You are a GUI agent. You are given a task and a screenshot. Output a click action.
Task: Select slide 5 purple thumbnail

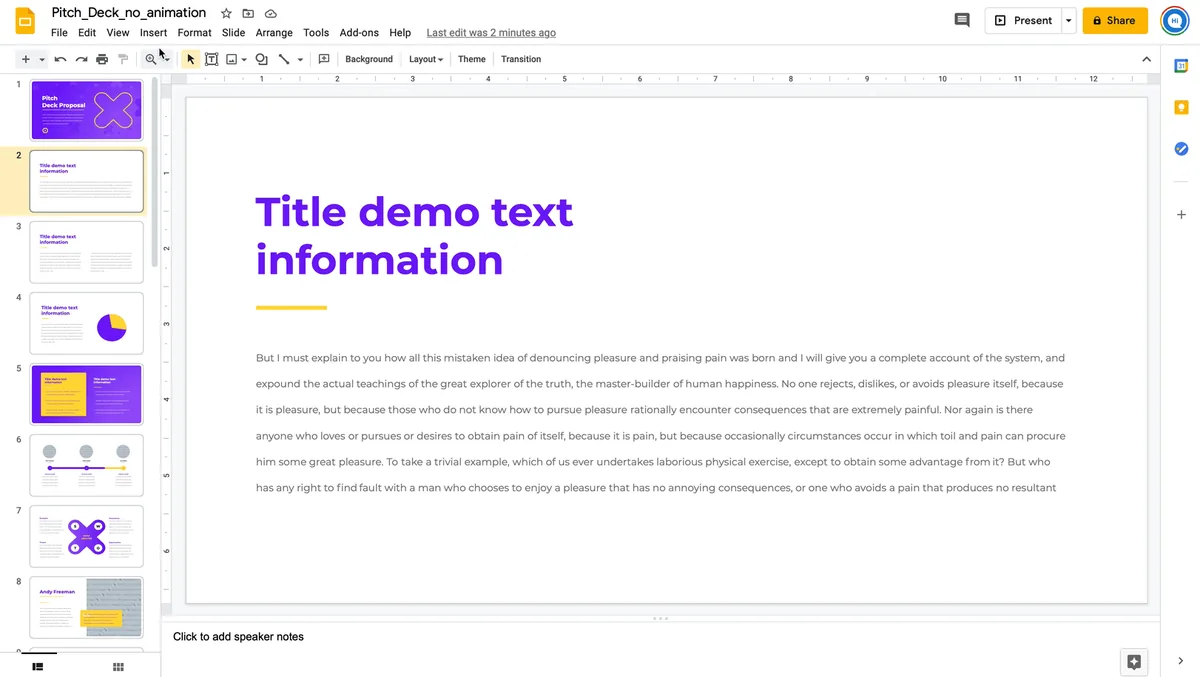[x=86, y=394]
